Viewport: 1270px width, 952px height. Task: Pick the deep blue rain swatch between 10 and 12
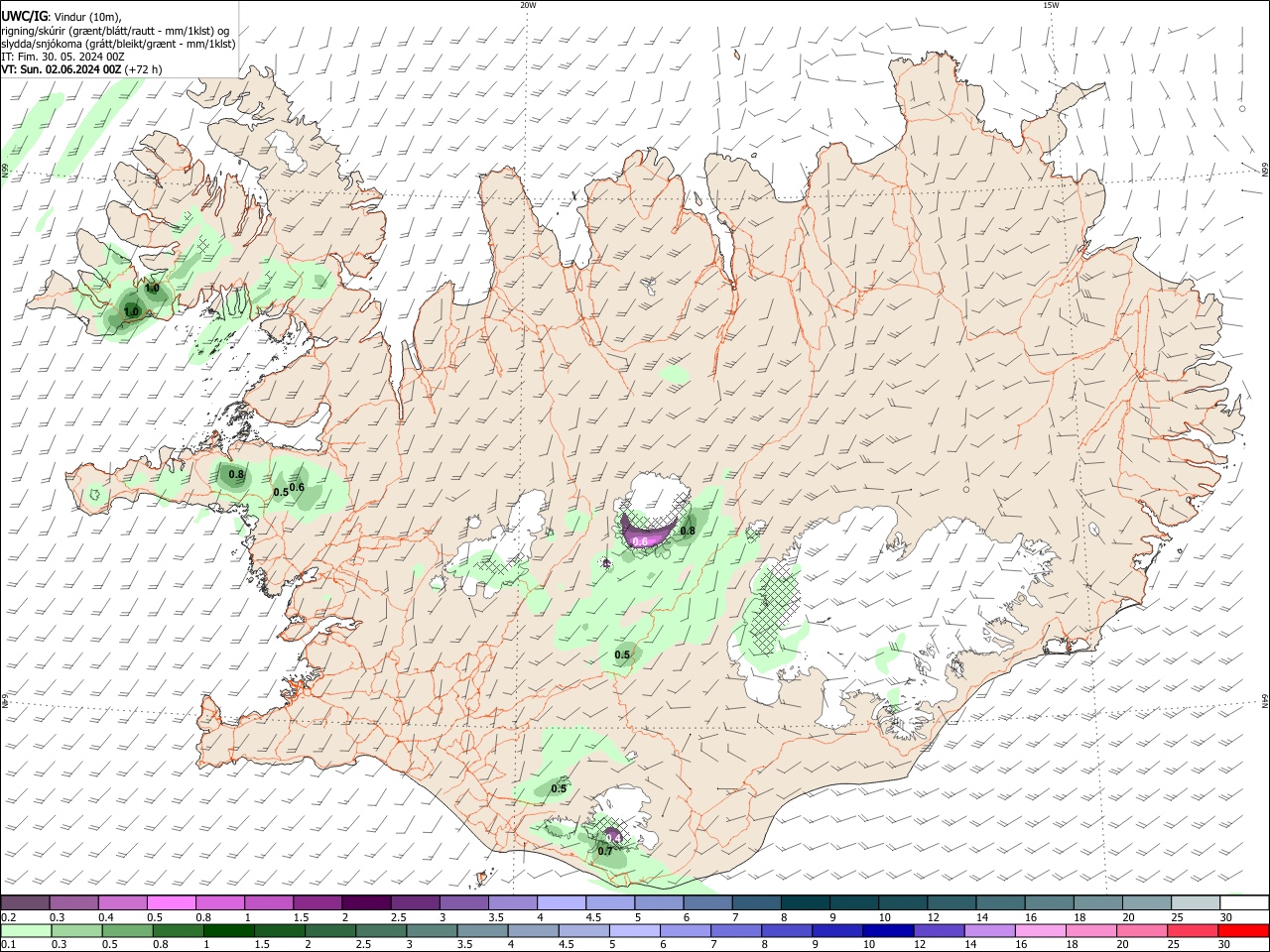tap(887, 930)
